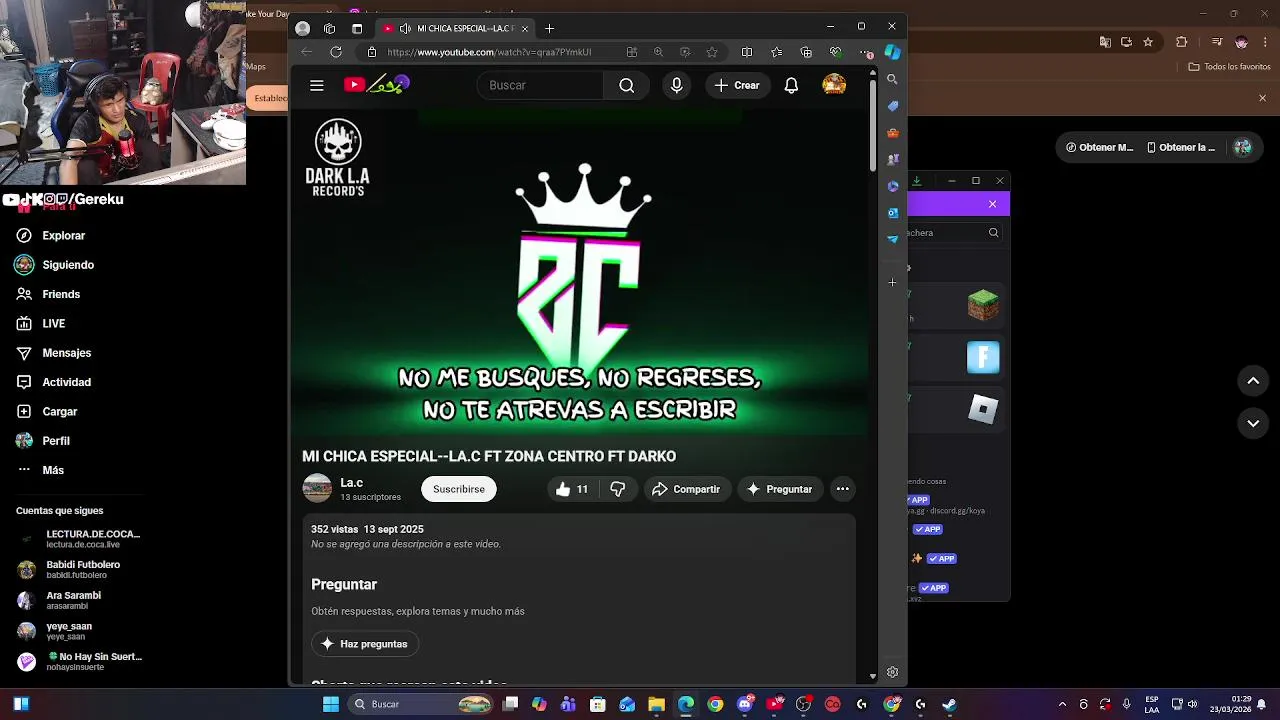Refresh the YouTube page
The image size is (1280, 720).
pos(336,52)
